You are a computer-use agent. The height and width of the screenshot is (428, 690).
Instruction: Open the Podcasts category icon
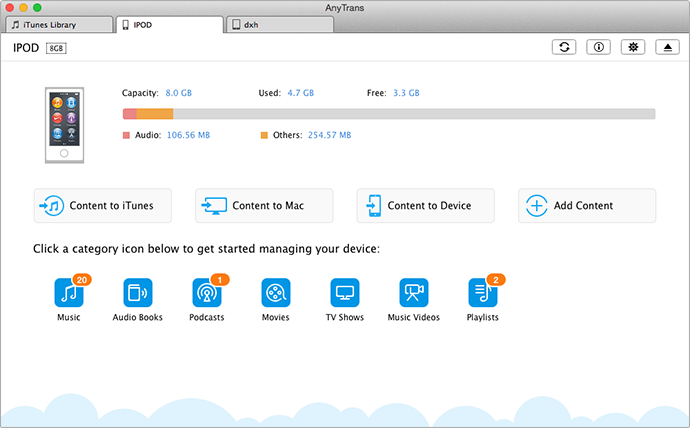(x=207, y=293)
